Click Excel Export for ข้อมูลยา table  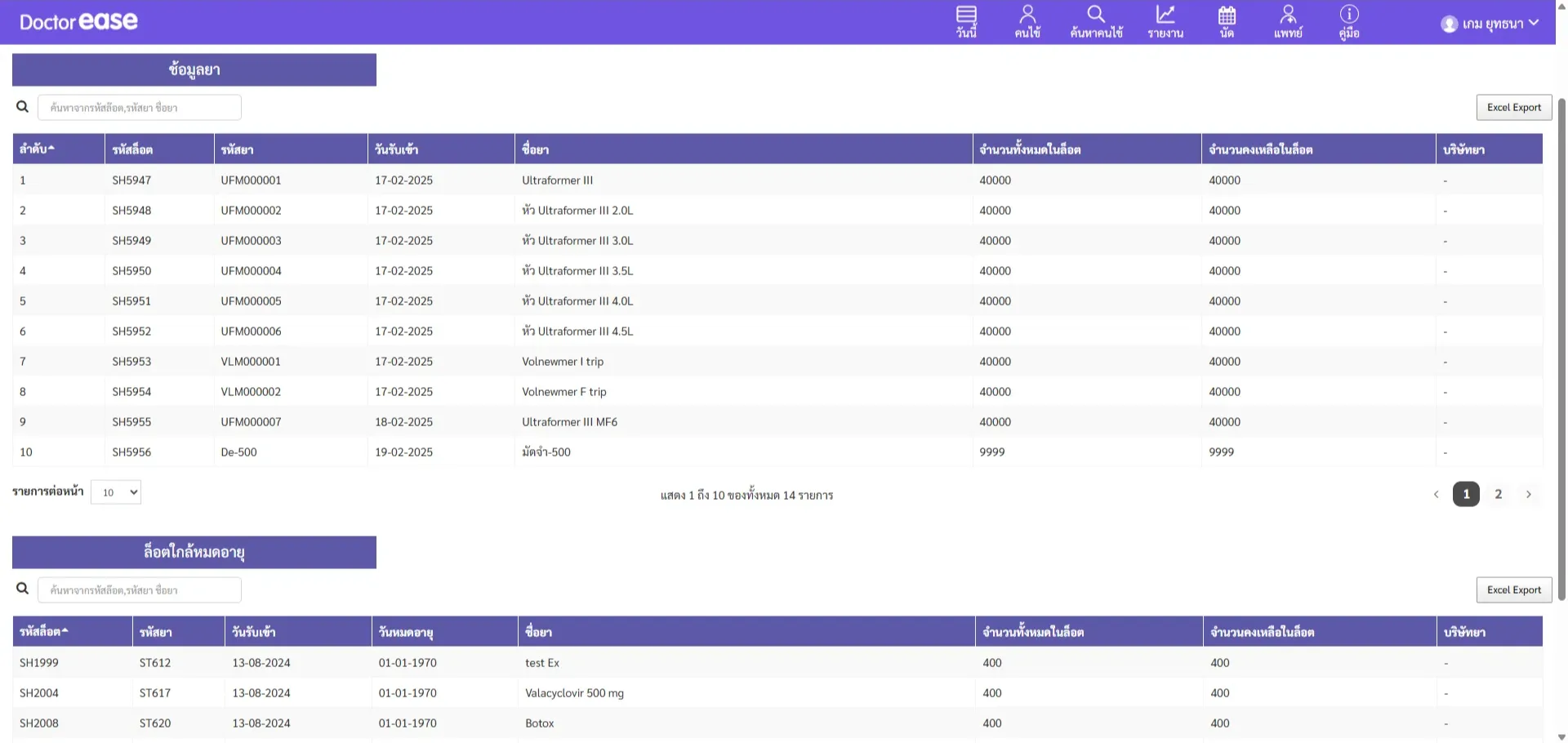click(1513, 108)
